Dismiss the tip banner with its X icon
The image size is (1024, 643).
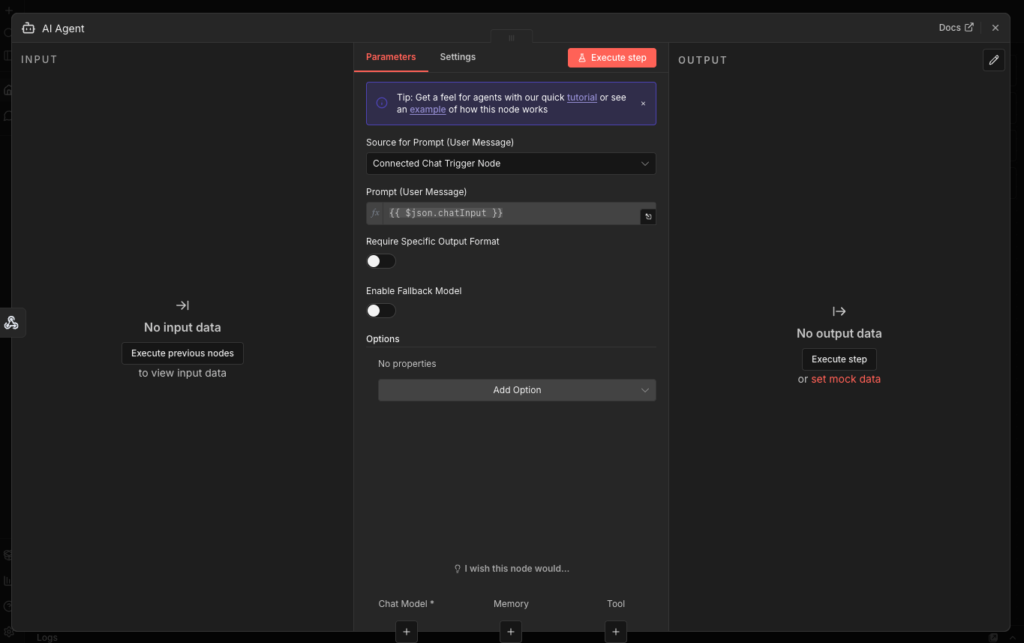pos(643,103)
